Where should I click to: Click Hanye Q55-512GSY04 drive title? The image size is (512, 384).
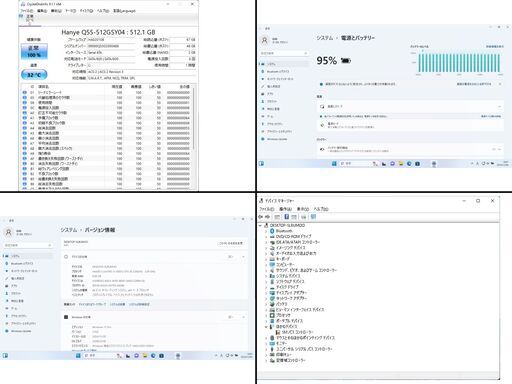pos(108,32)
